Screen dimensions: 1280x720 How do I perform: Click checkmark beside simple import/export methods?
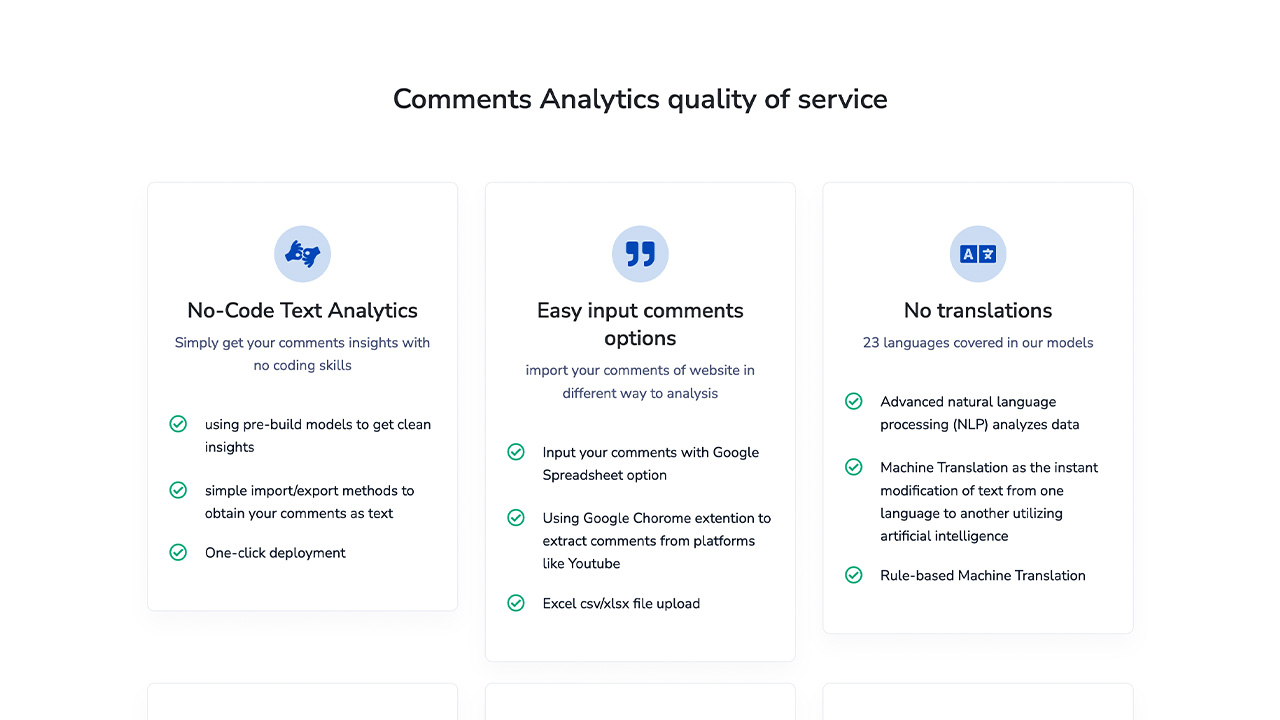pyautogui.click(x=178, y=490)
